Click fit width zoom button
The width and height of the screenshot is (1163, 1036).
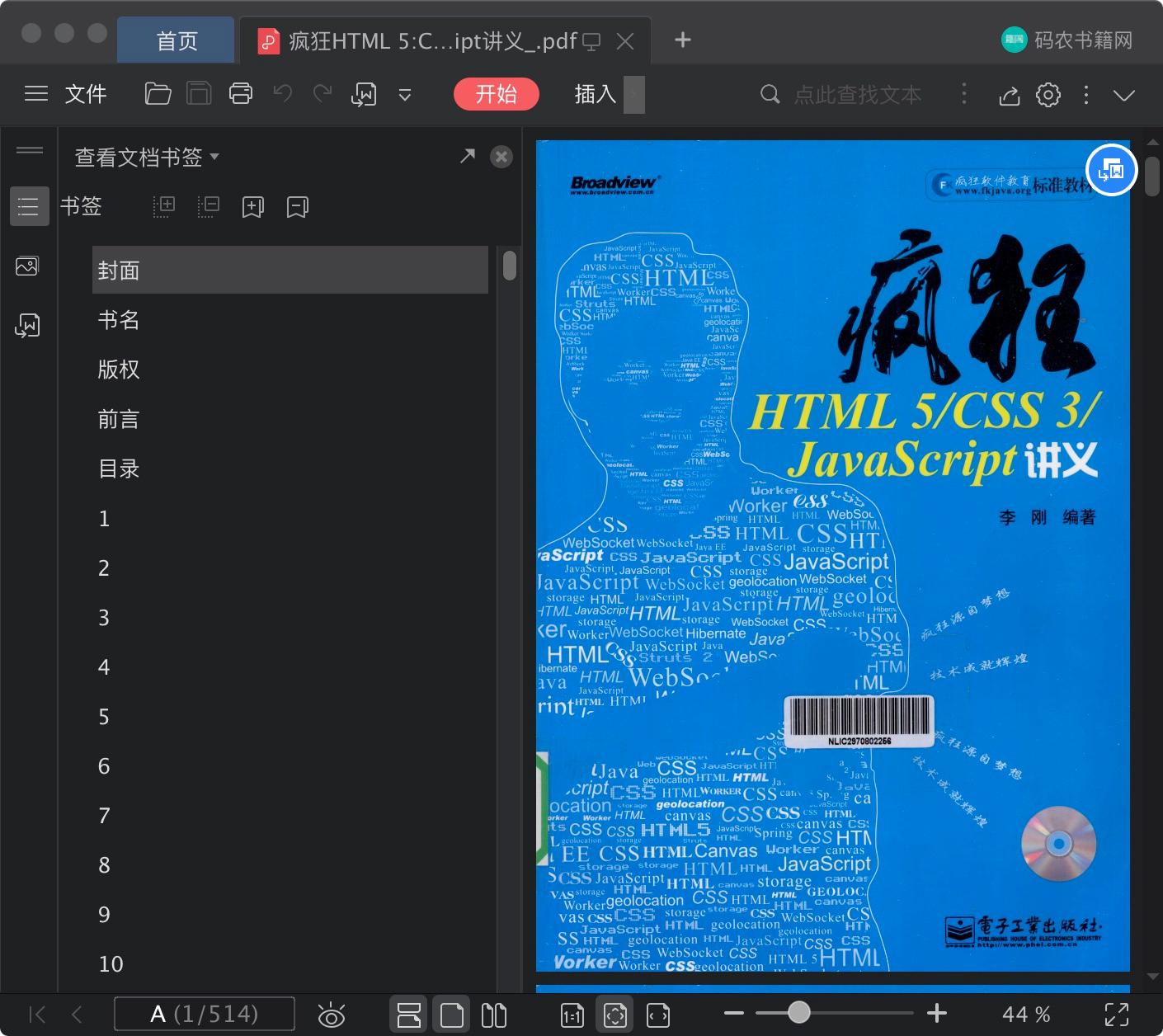point(658,1015)
